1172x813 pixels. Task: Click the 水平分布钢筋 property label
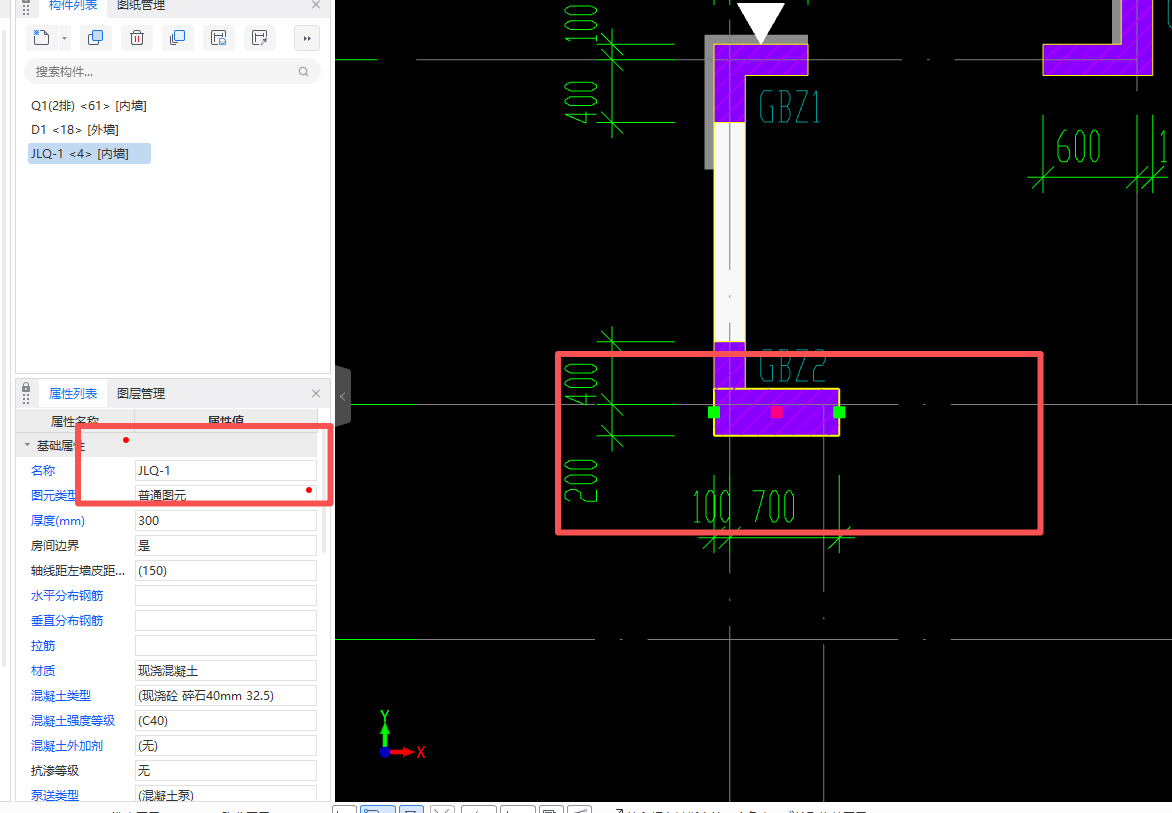(x=67, y=596)
